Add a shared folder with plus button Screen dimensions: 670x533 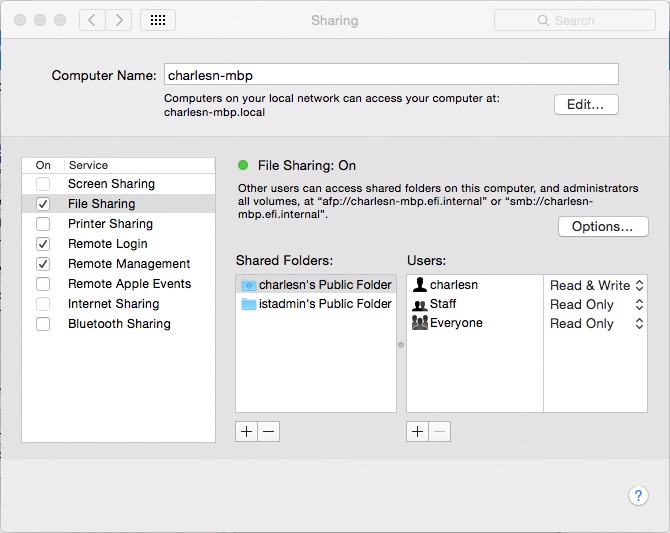[247, 431]
